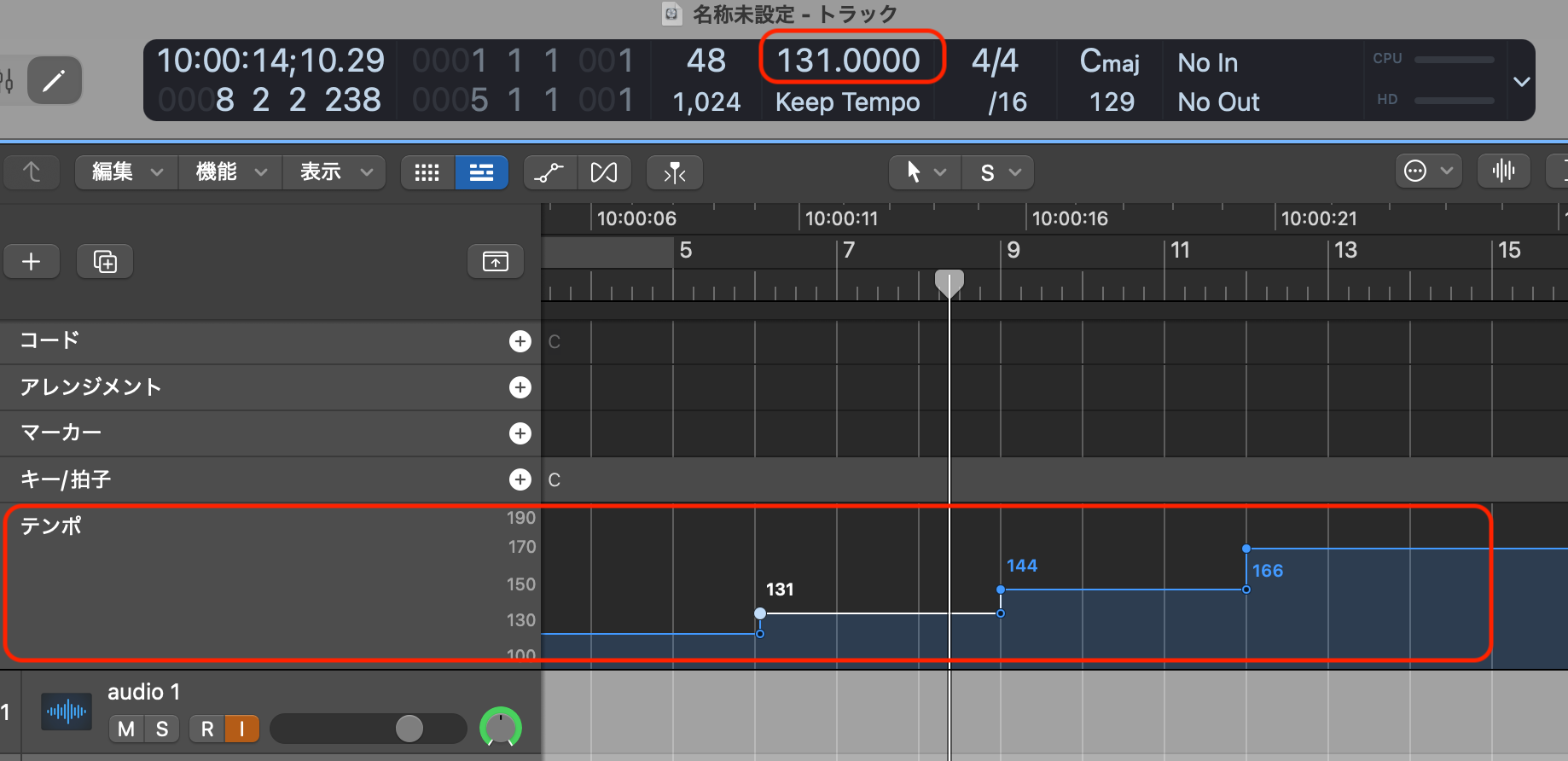Open the 表示 dropdown menu
This screenshot has height=761, width=1568.
coord(334,172)
